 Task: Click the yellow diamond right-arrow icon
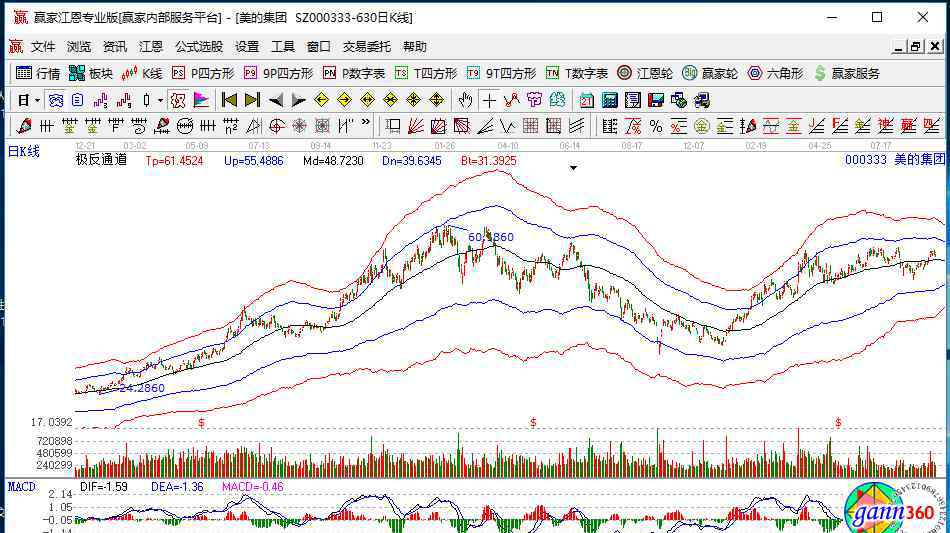[345, 100]
